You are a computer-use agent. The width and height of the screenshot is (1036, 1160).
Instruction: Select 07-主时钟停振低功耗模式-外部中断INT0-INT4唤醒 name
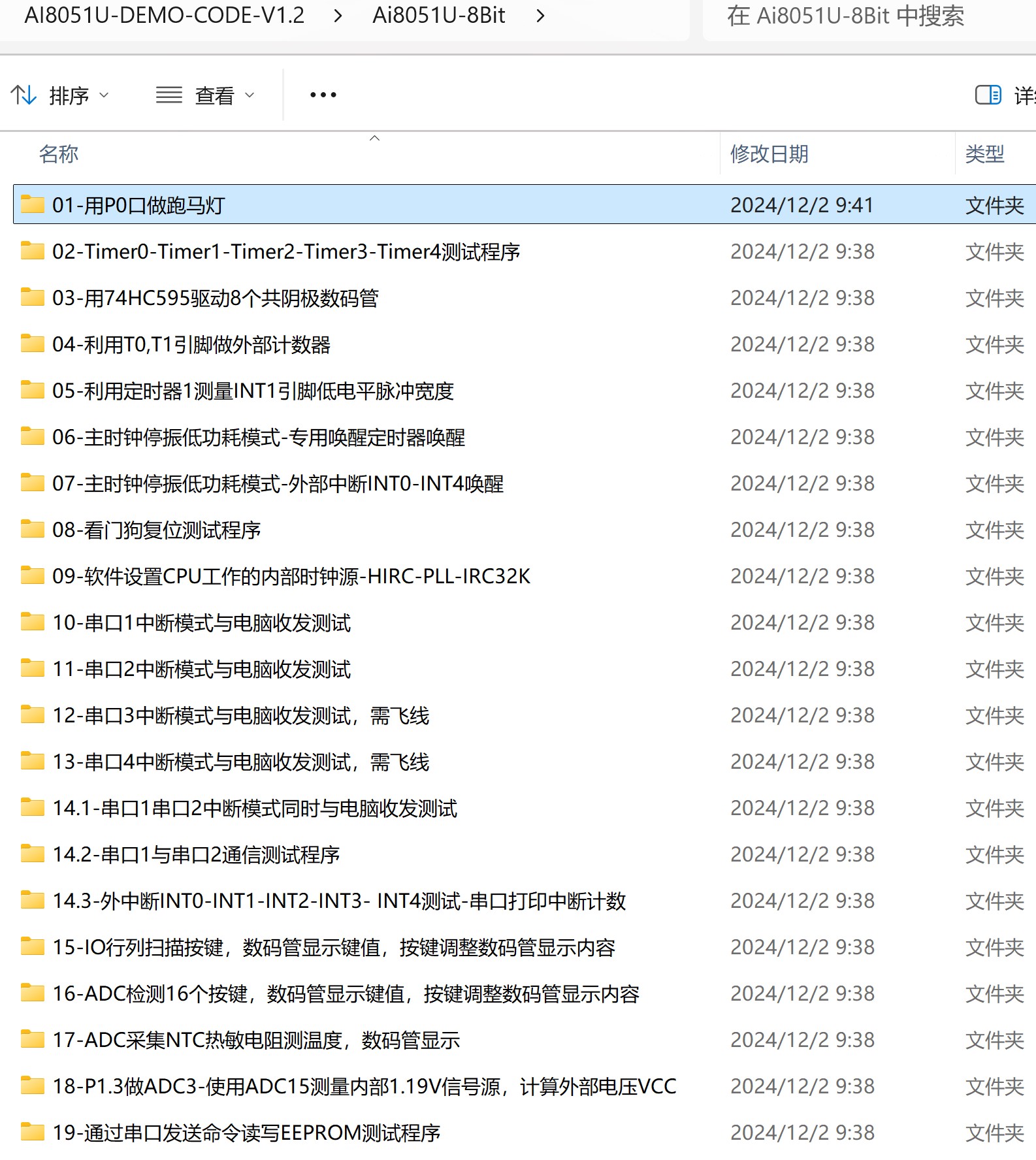coord(278,483)
